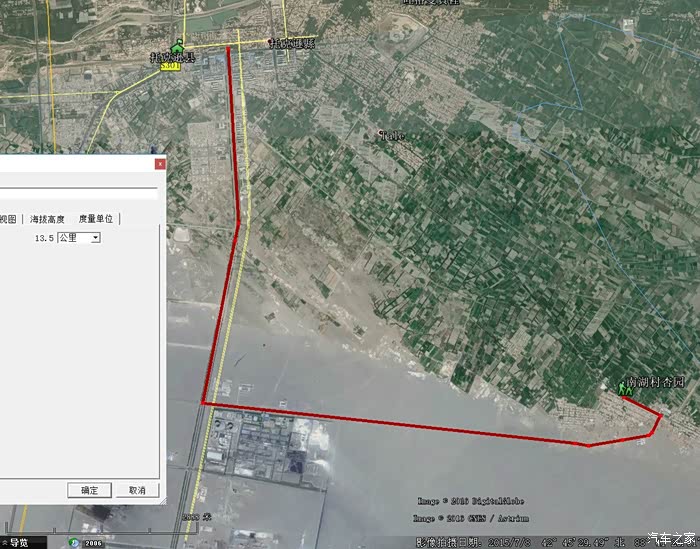Confirm the dialog with 确定
Screen dimensions: 700x549
[89, 490]
